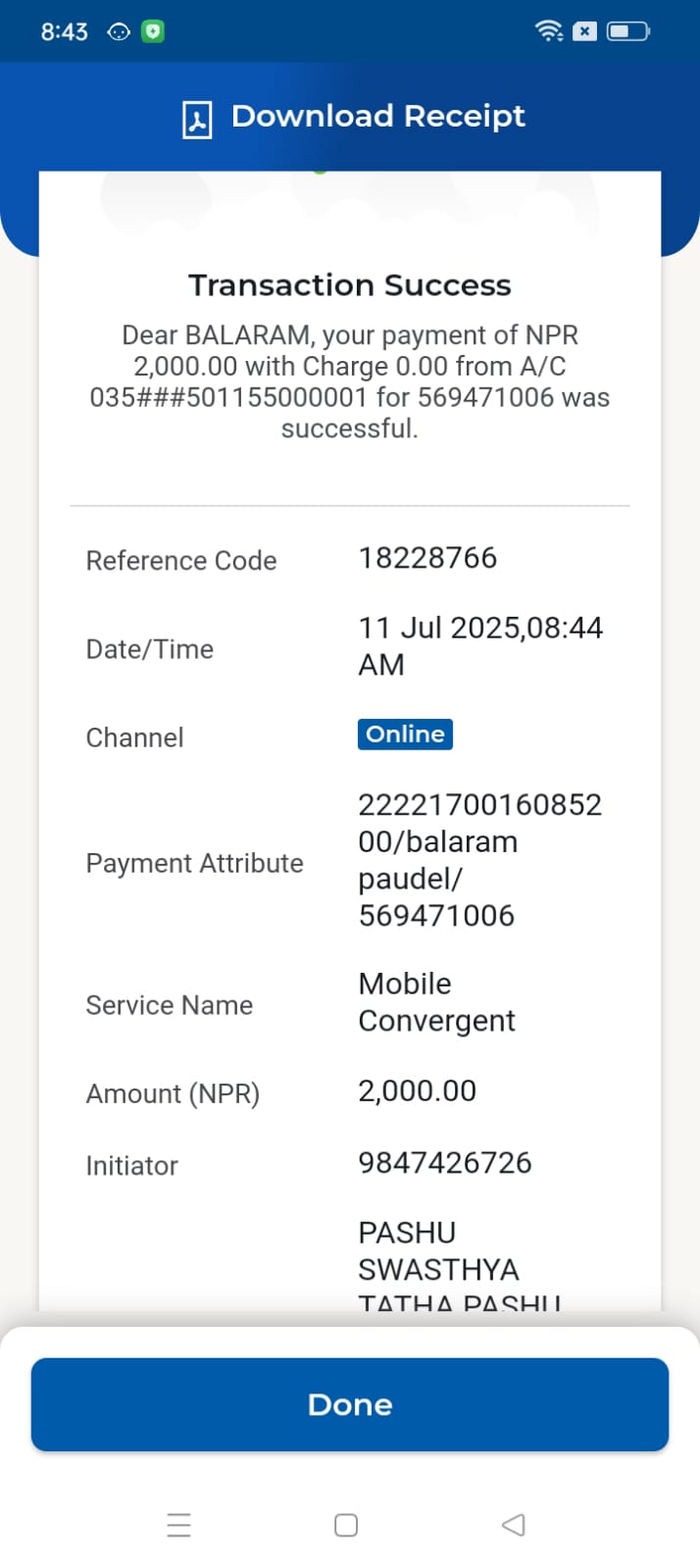This screenshot has height=1568, width=700.
Task: Tap the face icon next to the clock
Action: tap(119, 32)
